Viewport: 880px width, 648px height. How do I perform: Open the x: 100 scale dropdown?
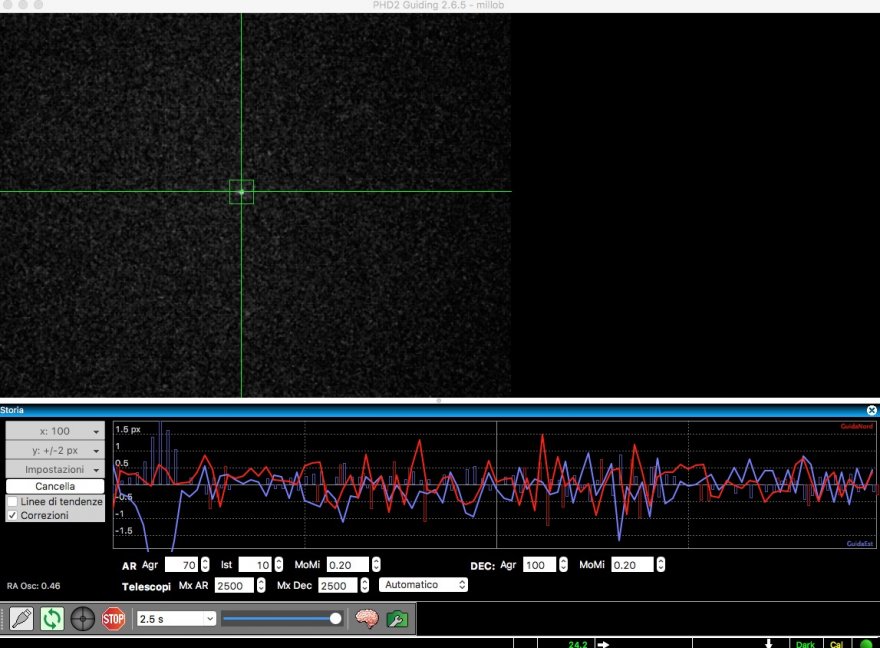(x=55, y=431)
